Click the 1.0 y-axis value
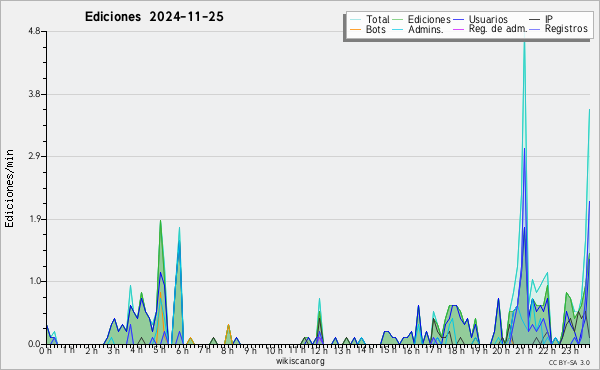Image resolution: width=600 pixels, height=370 pixels. [34, 281]
